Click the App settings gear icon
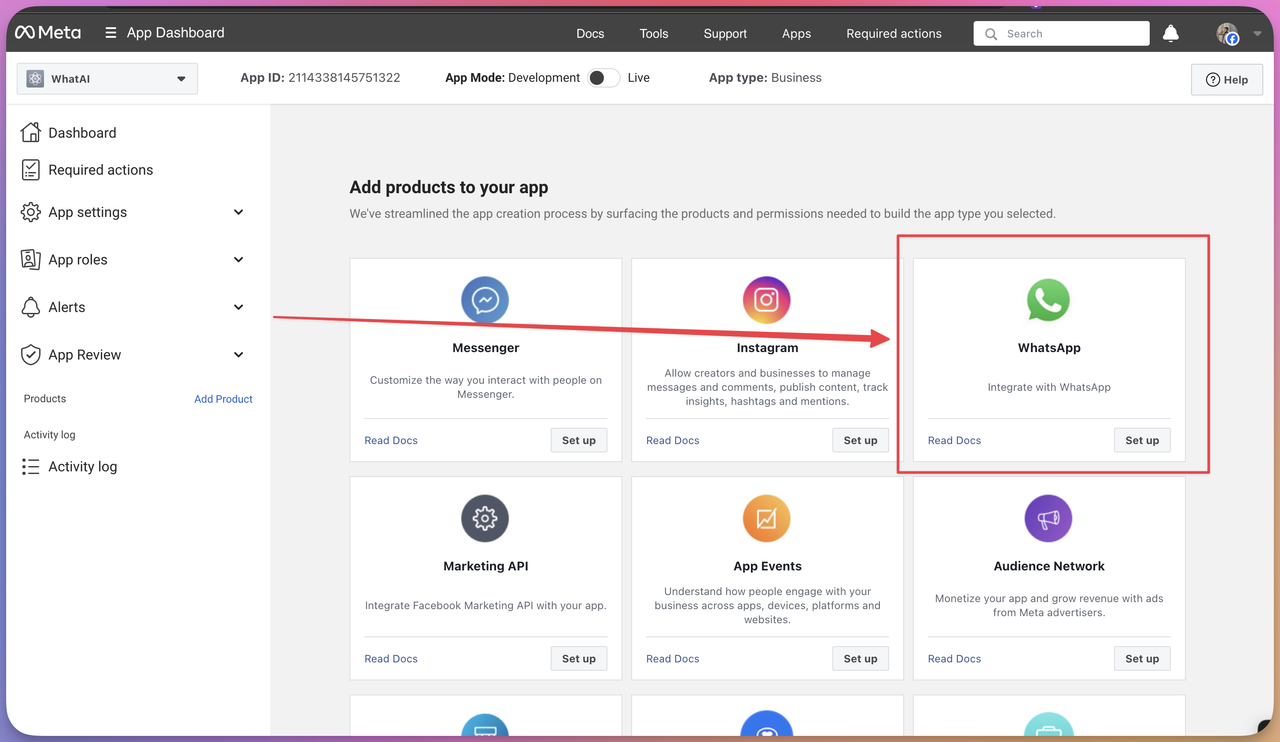Screen dimensions: 1280x742 [x=31, y=212]
